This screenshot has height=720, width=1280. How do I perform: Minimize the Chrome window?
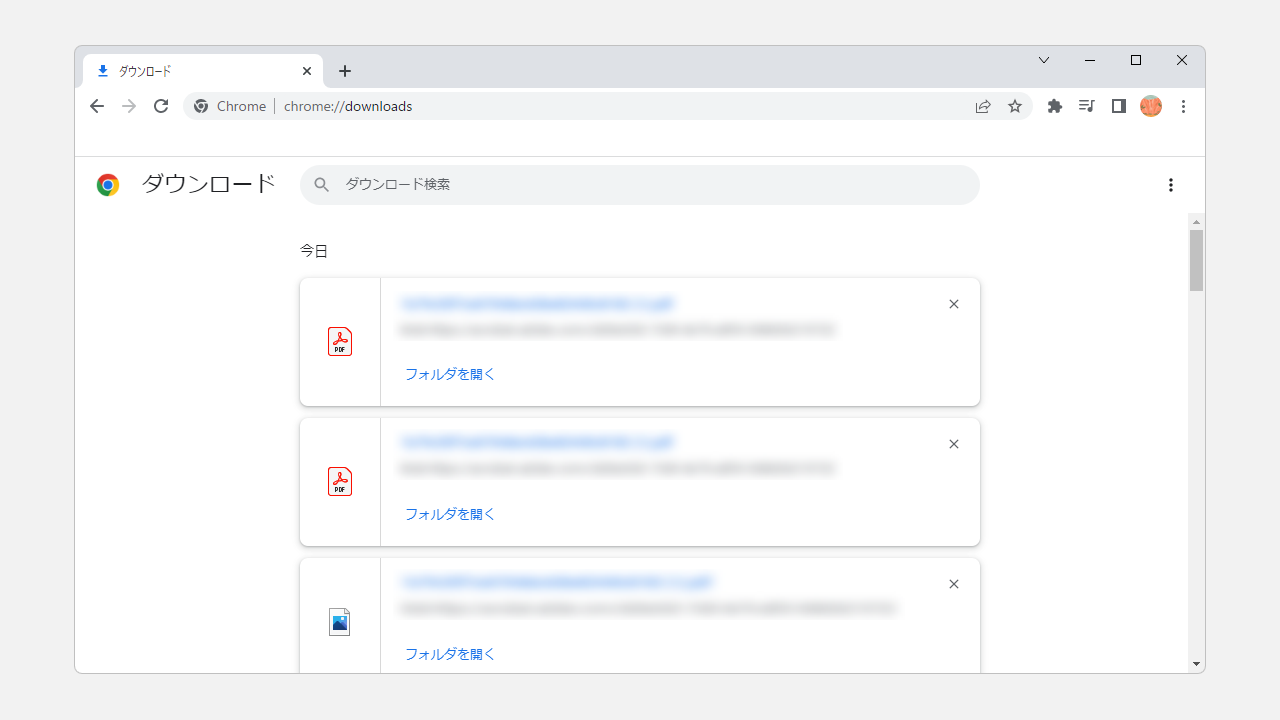pos(1090,60)
